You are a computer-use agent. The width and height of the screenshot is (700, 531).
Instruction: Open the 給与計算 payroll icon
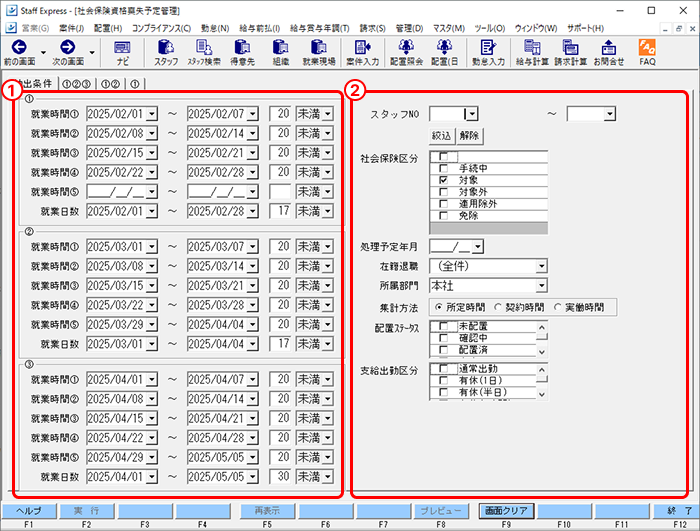click(x=532, y=53)
